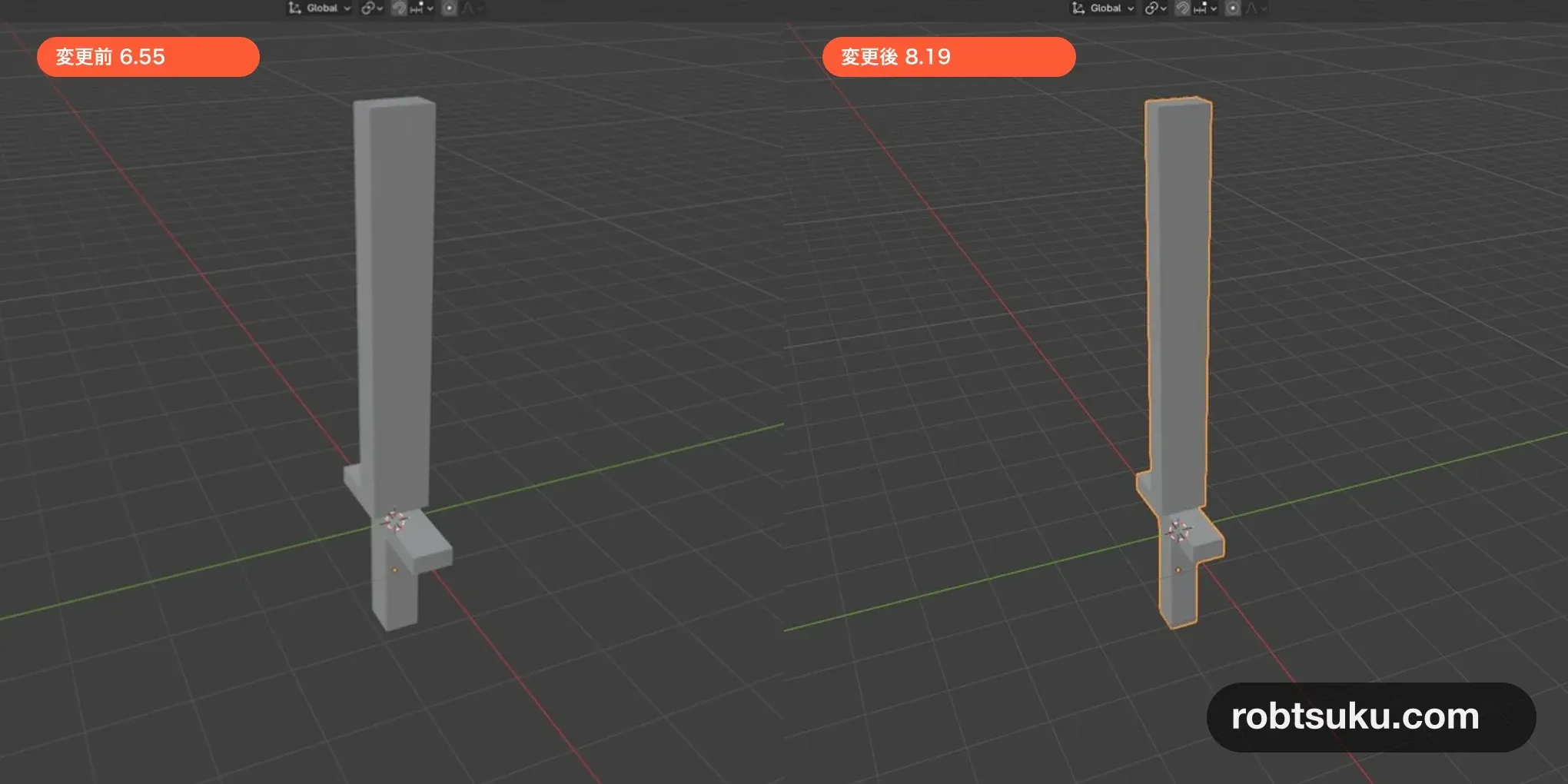Screen dimensions: 1568x784
Task: Toggle proportional editing in right viewport
Action: tap(1233, 8)
